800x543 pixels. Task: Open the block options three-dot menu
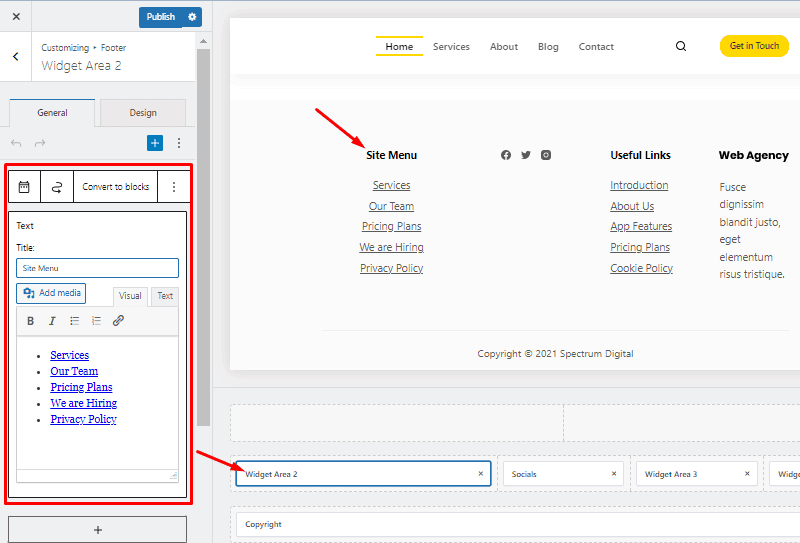pyautogui.click(x=174, y=187)
